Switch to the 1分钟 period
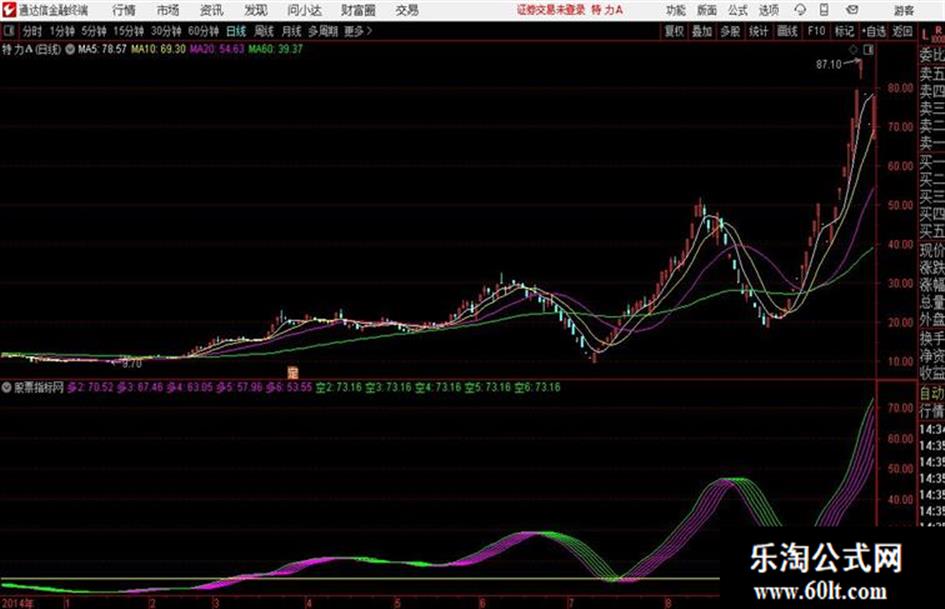The width and height of the screenshot is (945, 609). pos(62,31)
